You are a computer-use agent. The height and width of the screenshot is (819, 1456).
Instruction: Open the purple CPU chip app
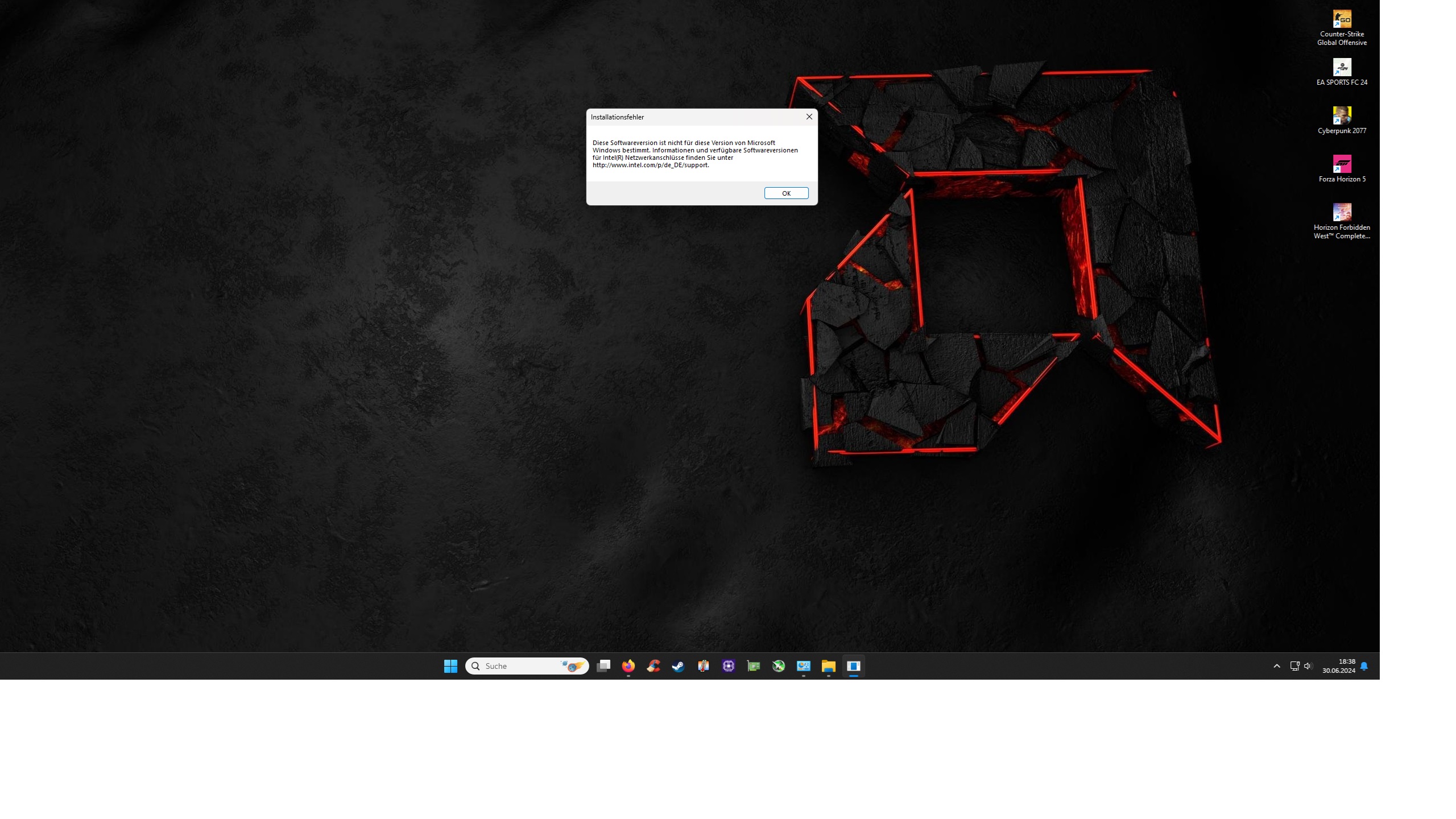(729, 666)
